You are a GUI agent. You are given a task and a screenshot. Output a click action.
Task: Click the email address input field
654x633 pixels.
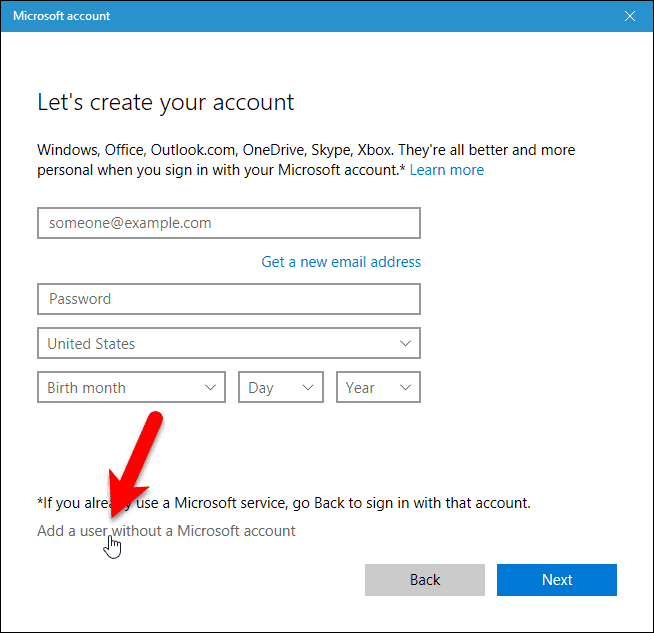(x=229, y=223)
